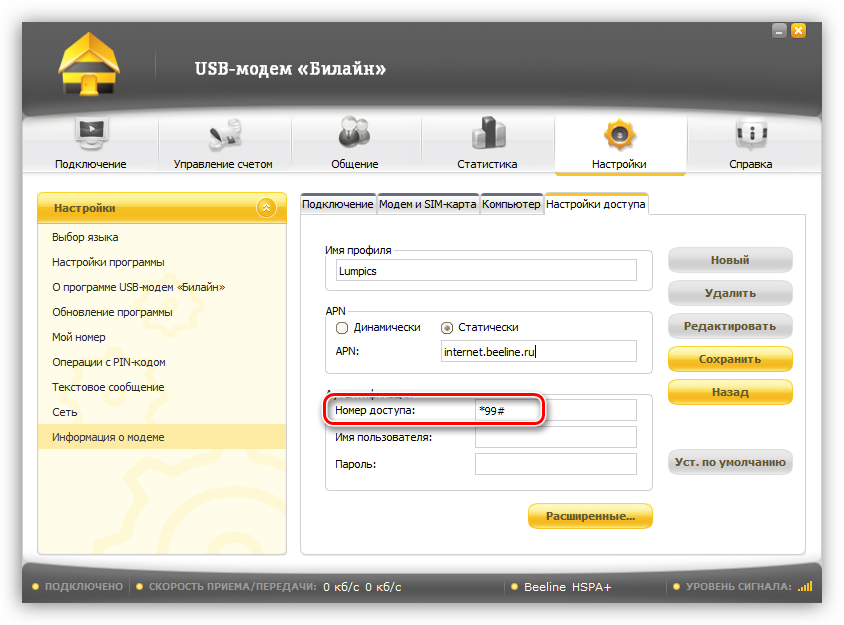Click the Имя пользователя input field
844x625 pixels.
coord(555,437)
